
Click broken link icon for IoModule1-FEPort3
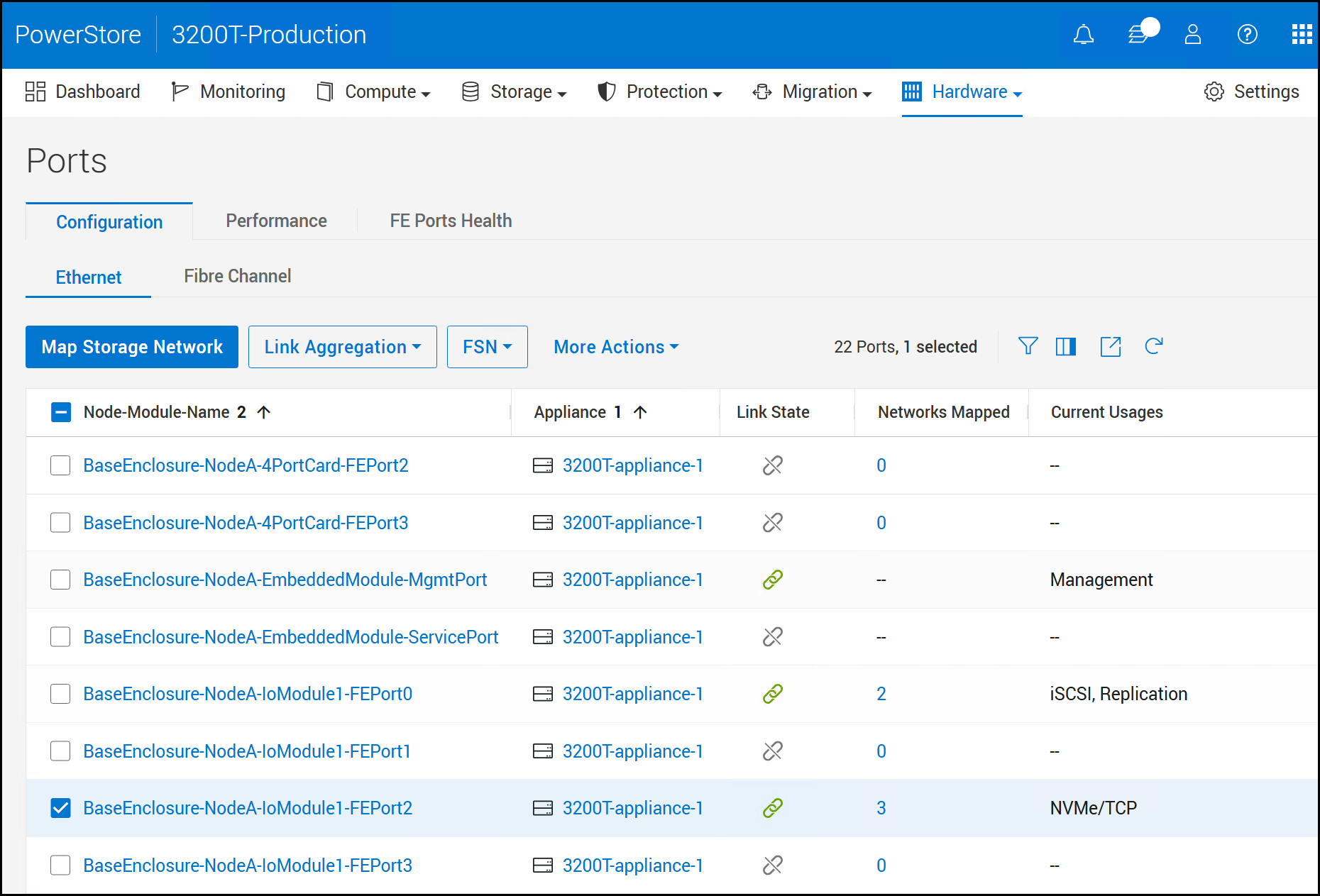coord(772,865)
